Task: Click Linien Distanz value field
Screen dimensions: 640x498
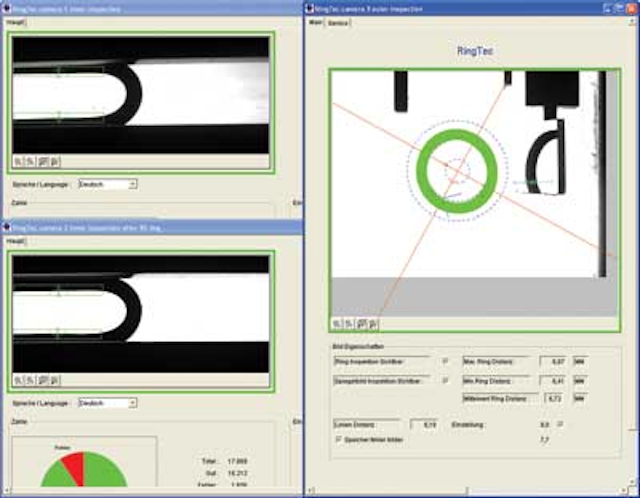Action: click(x=424, y=425)
